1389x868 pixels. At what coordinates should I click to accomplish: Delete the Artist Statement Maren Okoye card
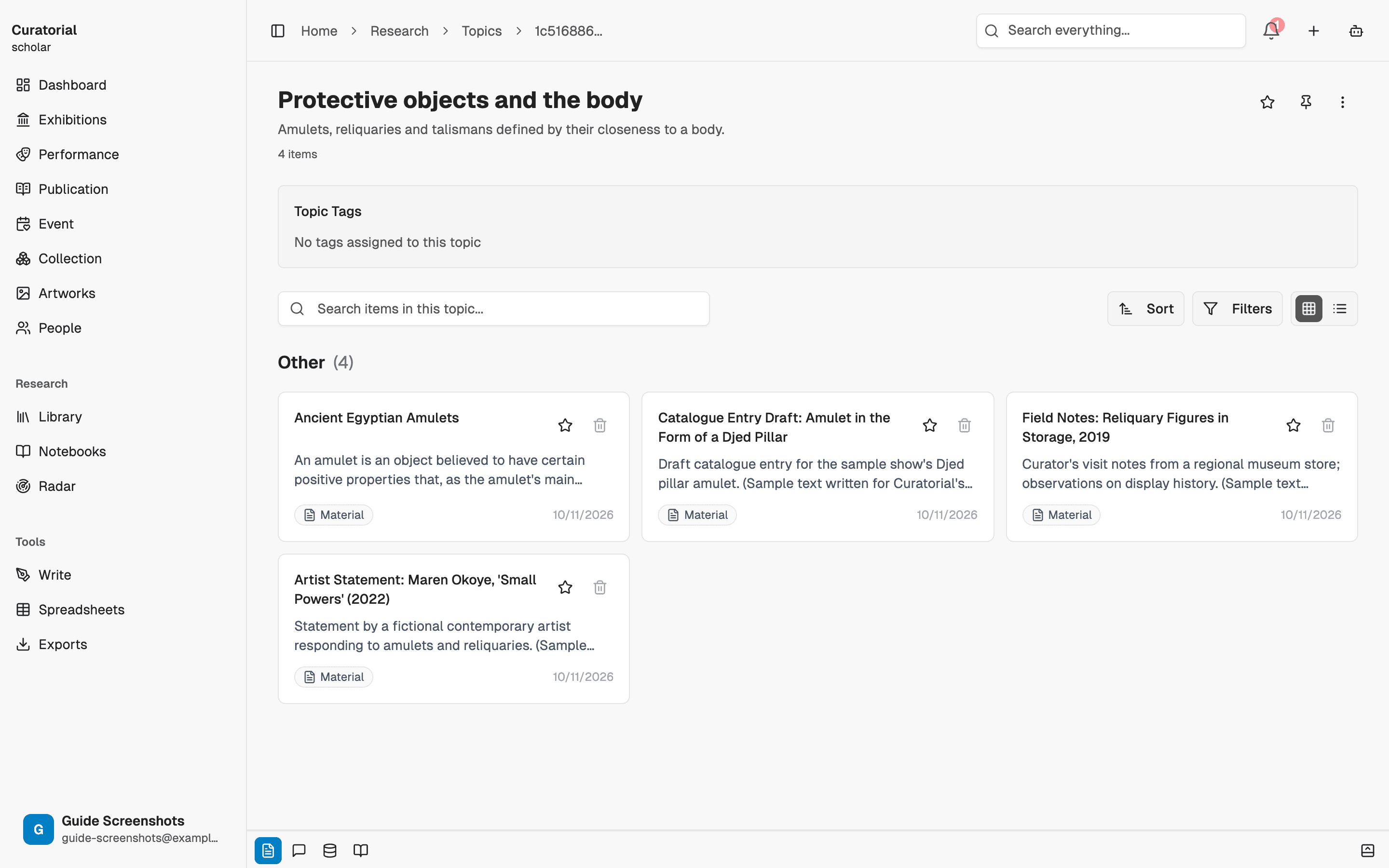[600, 587]
